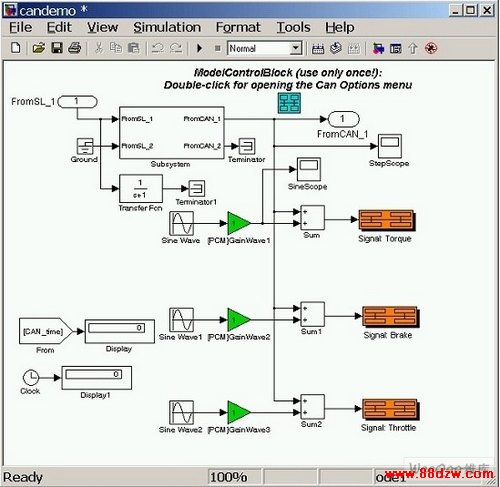
Task: Click the green [PCM]GainWave1 gain block
Action: pyautogui.click(x=239, y=223)
